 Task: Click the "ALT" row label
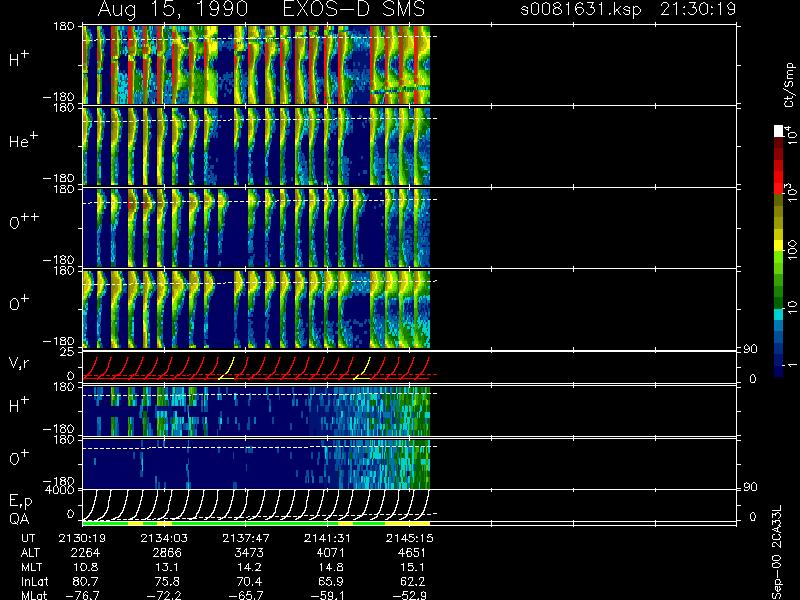[30, 553]
